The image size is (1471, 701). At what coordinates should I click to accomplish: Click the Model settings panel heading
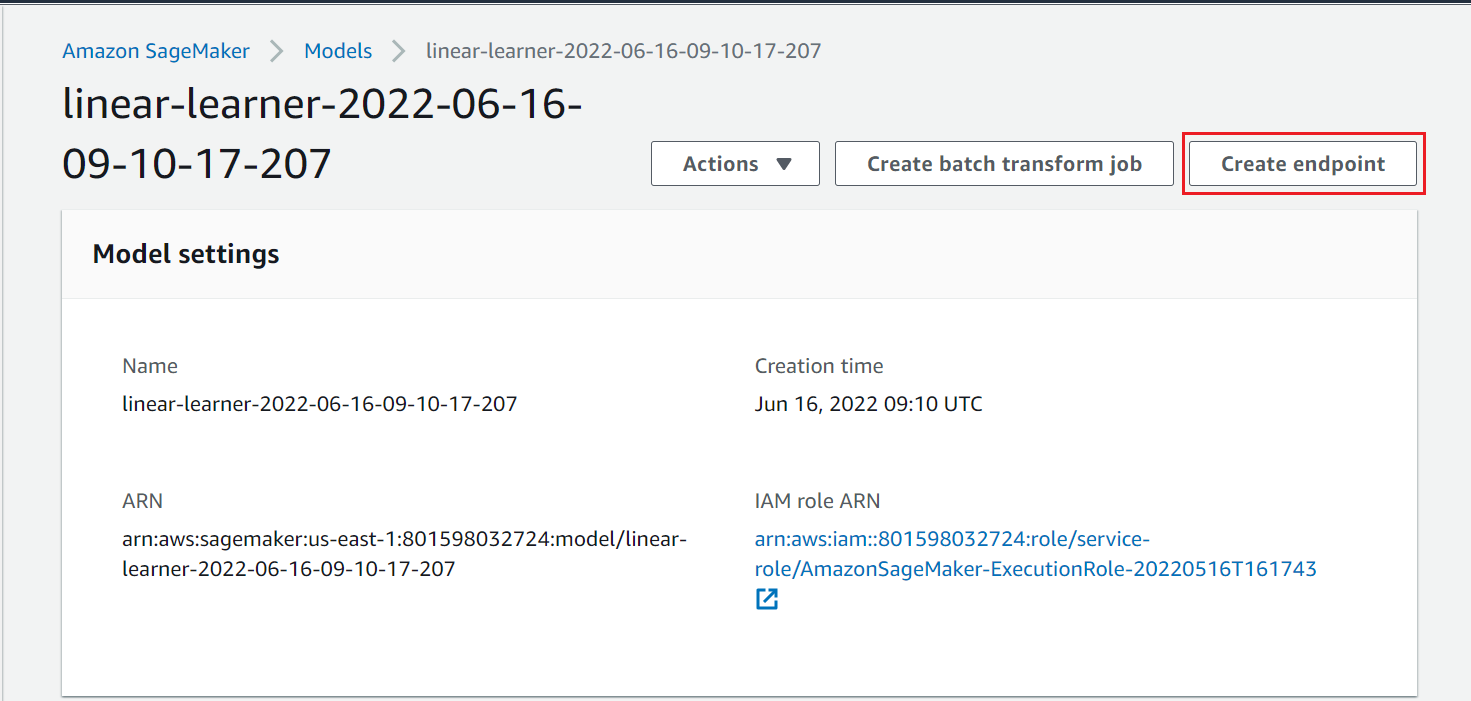point(186,254)
